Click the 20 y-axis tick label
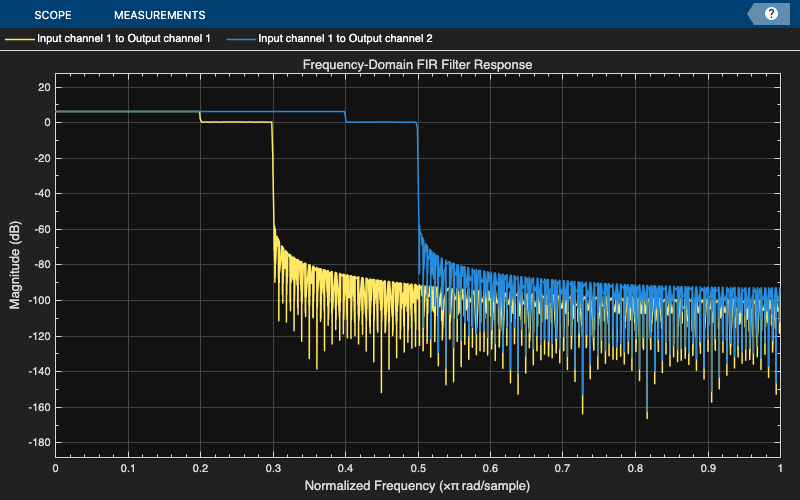This screenshot has height=500, width=800. pyautogui.click(x=44, y=87)
